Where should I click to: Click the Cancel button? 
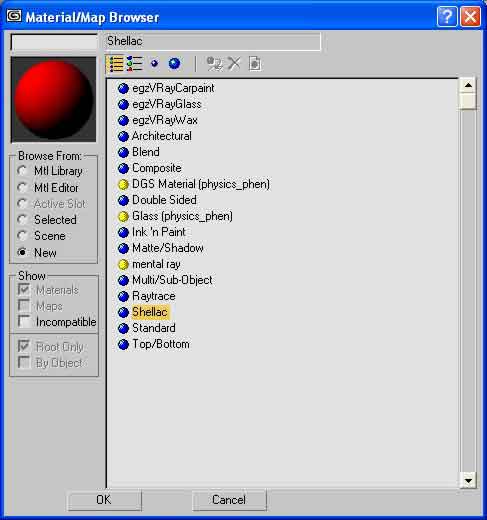click(229, 500)
